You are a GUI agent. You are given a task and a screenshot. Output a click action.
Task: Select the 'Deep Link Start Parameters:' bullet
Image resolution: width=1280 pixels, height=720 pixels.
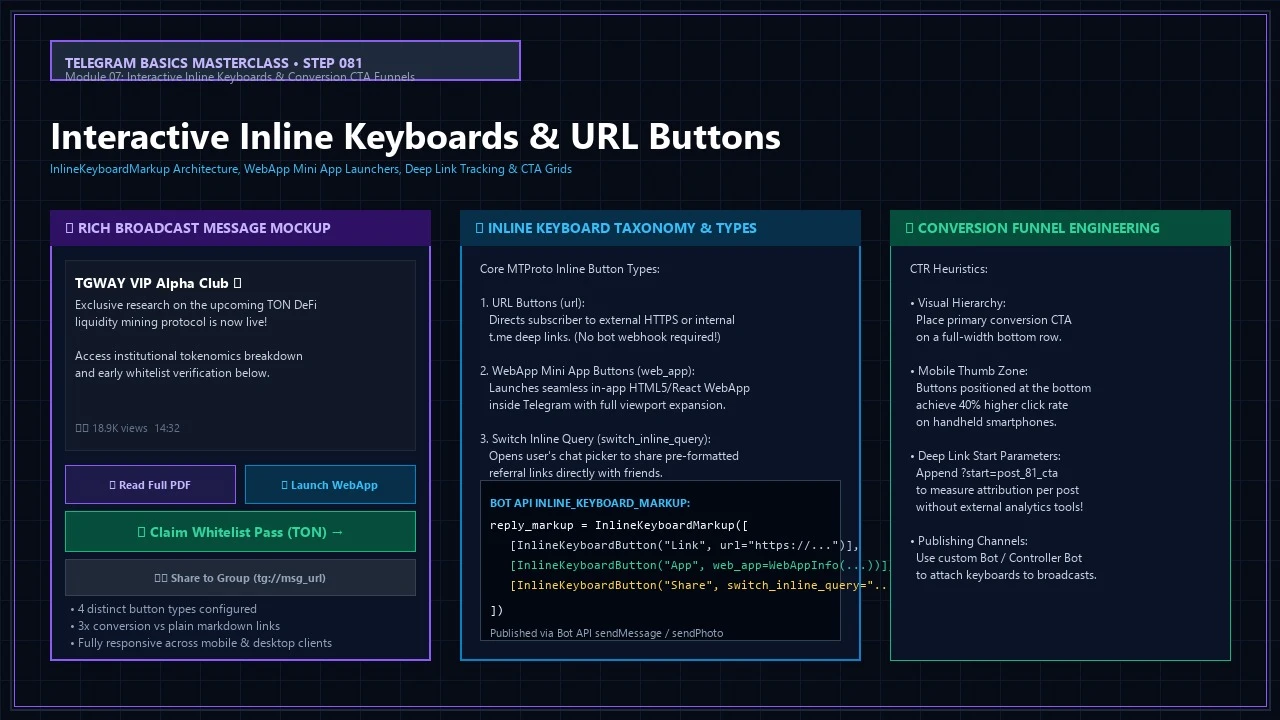tap(985, 456)
